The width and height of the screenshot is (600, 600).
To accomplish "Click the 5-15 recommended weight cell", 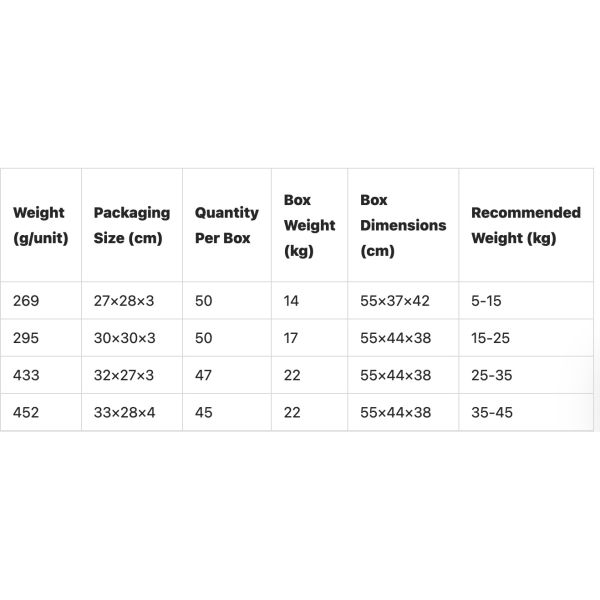I will coord(487,300).
